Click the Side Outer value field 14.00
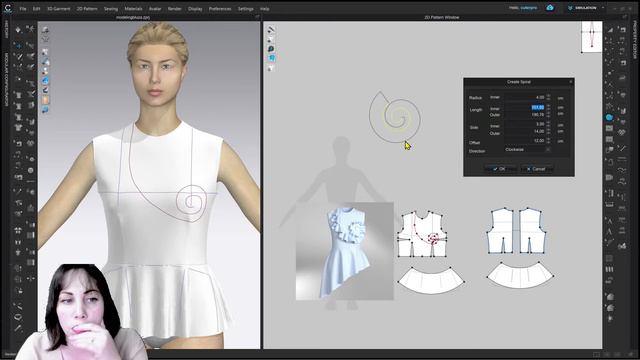 (x=524, y=131)
